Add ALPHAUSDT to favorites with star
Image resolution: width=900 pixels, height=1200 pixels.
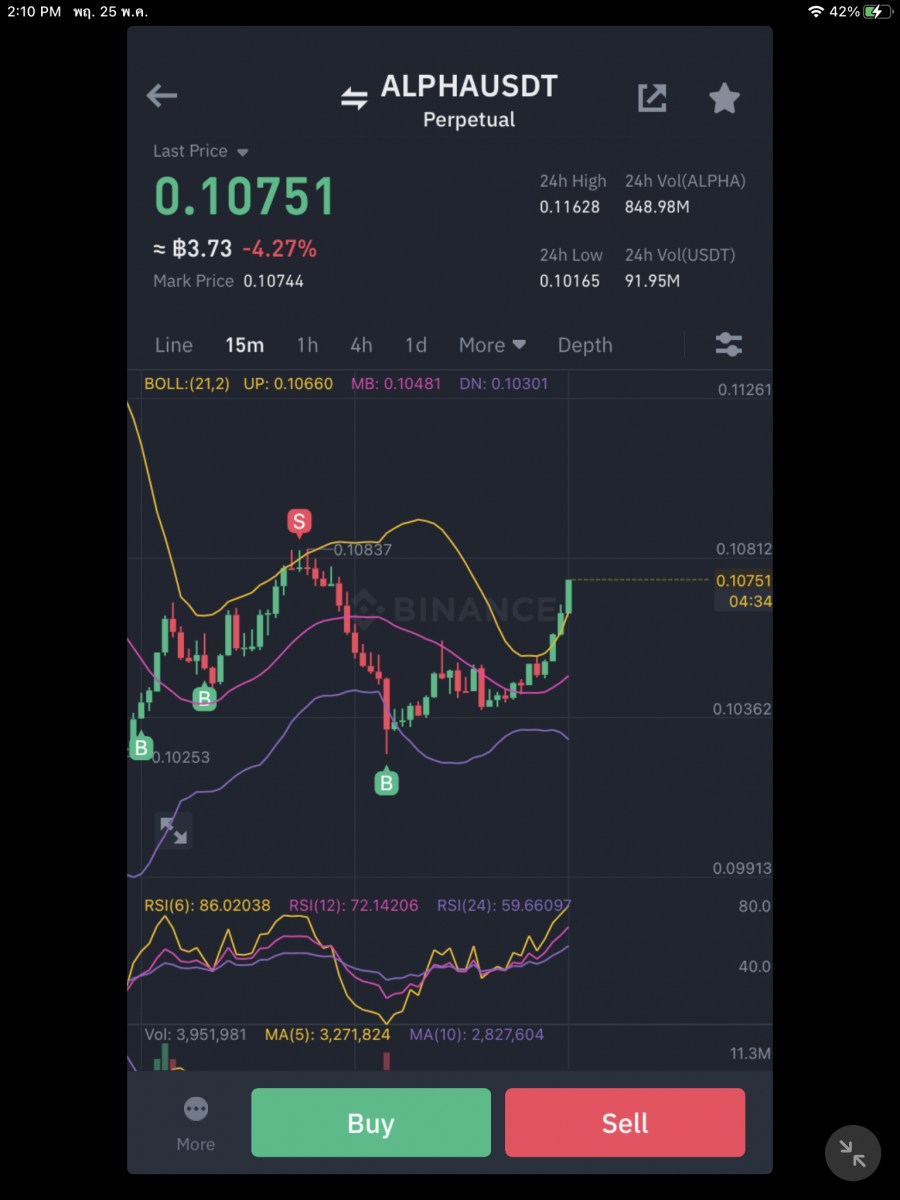(724, 98)
